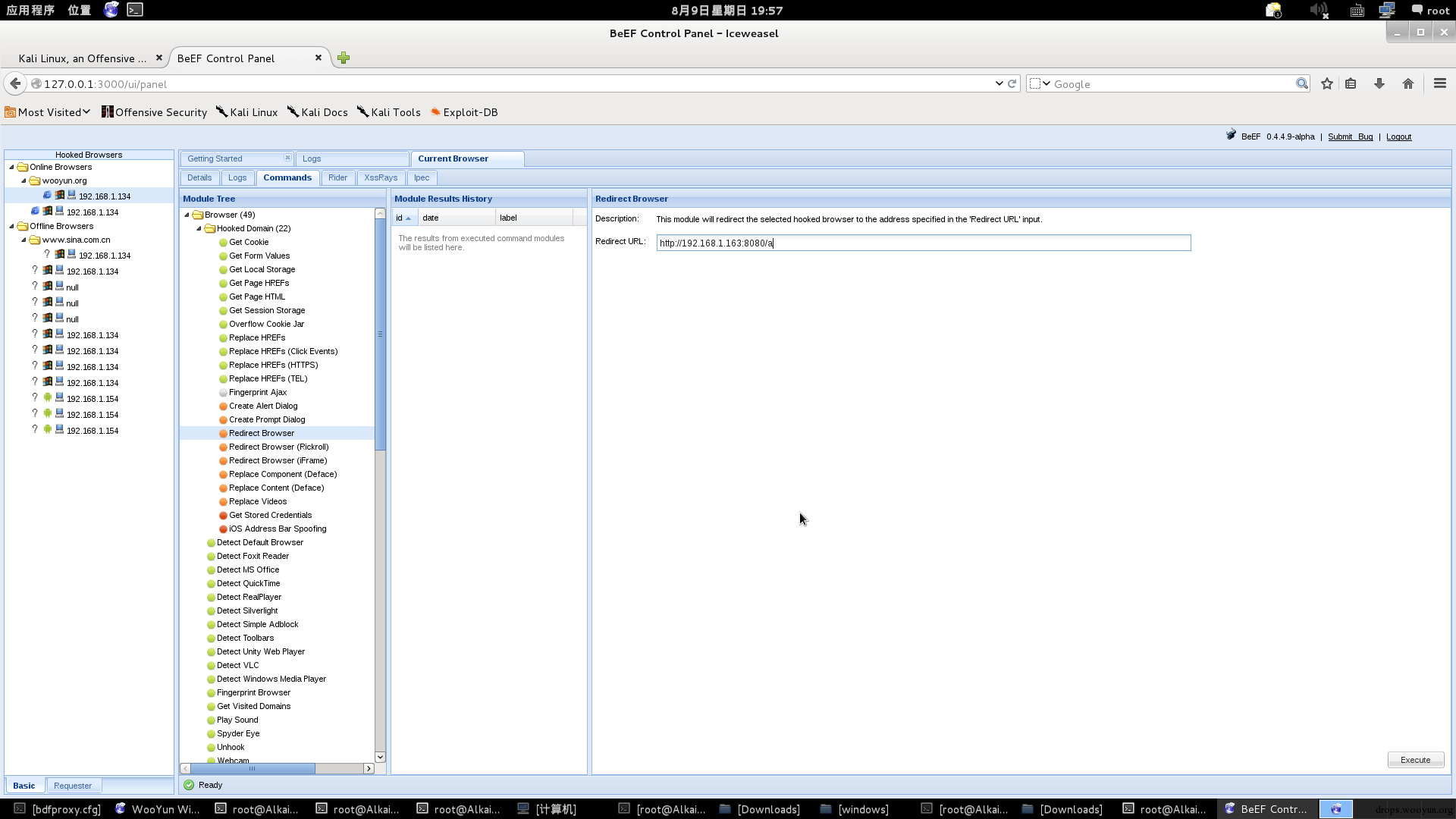Open the downloads arrow icon

pos(1379,83)
